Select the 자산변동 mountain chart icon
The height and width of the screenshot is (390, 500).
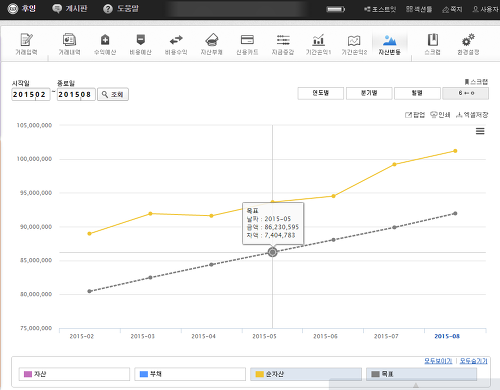[x=389, y=44]
